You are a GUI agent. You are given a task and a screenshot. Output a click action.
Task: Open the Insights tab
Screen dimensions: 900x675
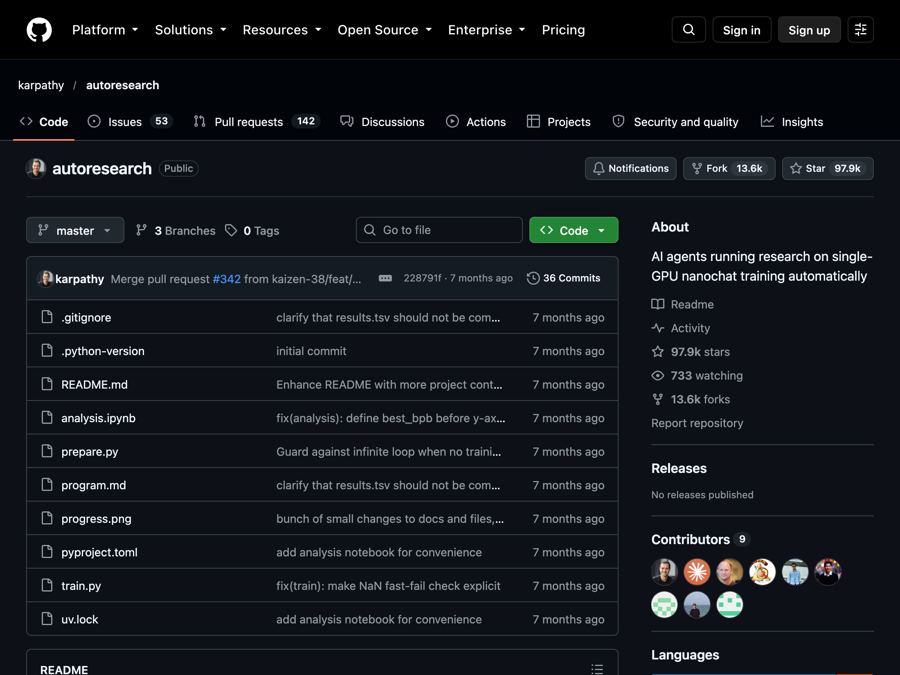point(792,122)
